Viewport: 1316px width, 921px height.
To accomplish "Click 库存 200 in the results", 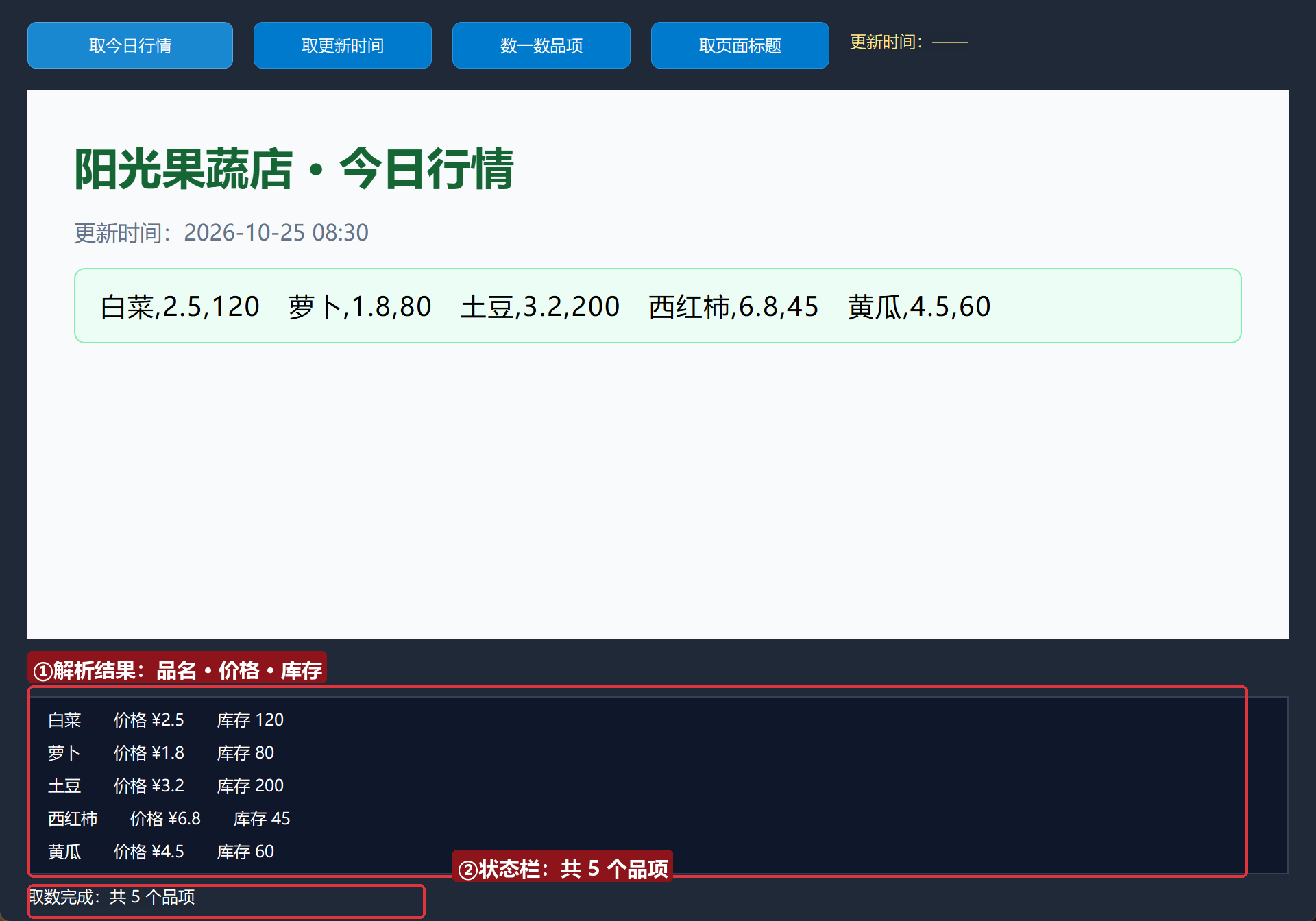I will (x=250, y=786).
